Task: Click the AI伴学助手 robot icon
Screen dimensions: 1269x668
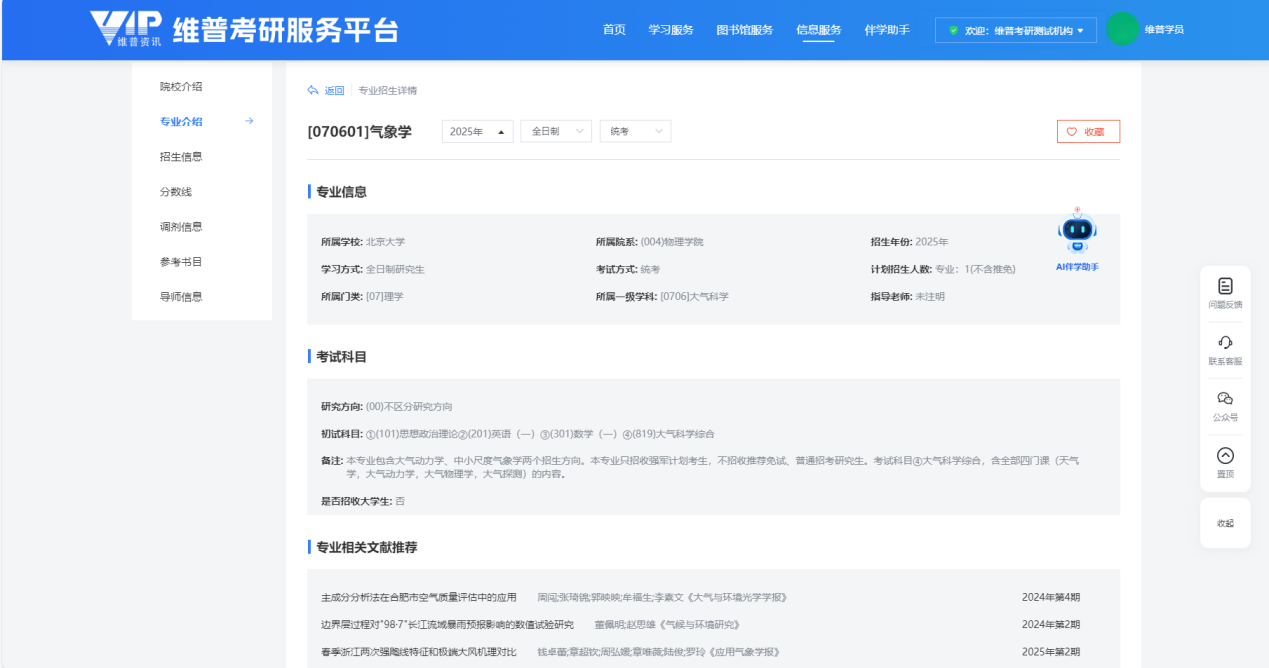Action: tap(1077, 234)
